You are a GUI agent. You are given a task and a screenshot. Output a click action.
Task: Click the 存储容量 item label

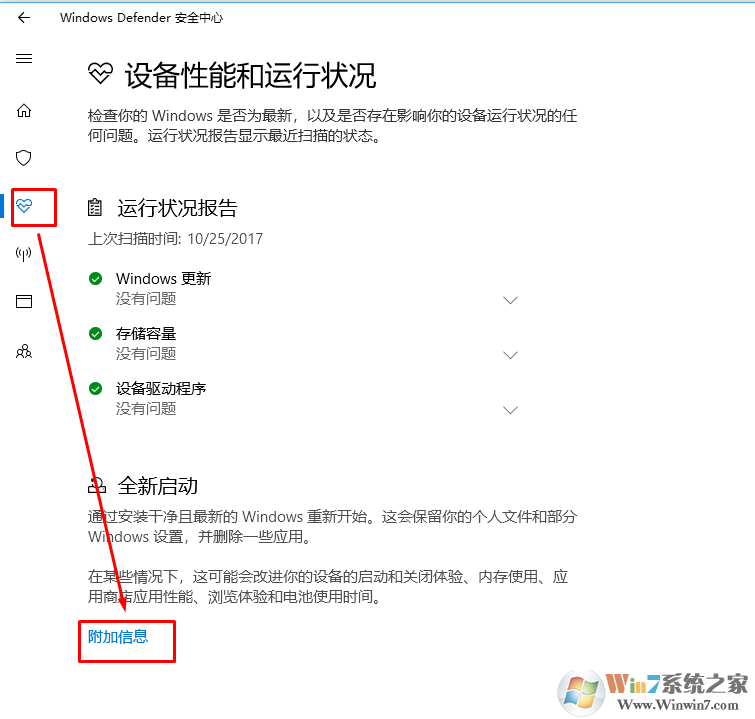[146, 333]
